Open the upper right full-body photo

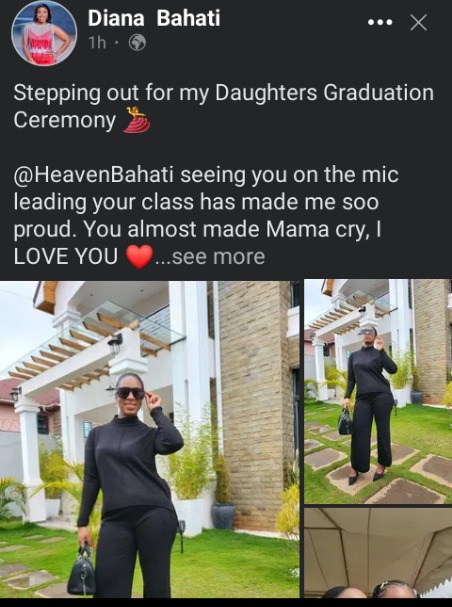click(x=378, y=391)
